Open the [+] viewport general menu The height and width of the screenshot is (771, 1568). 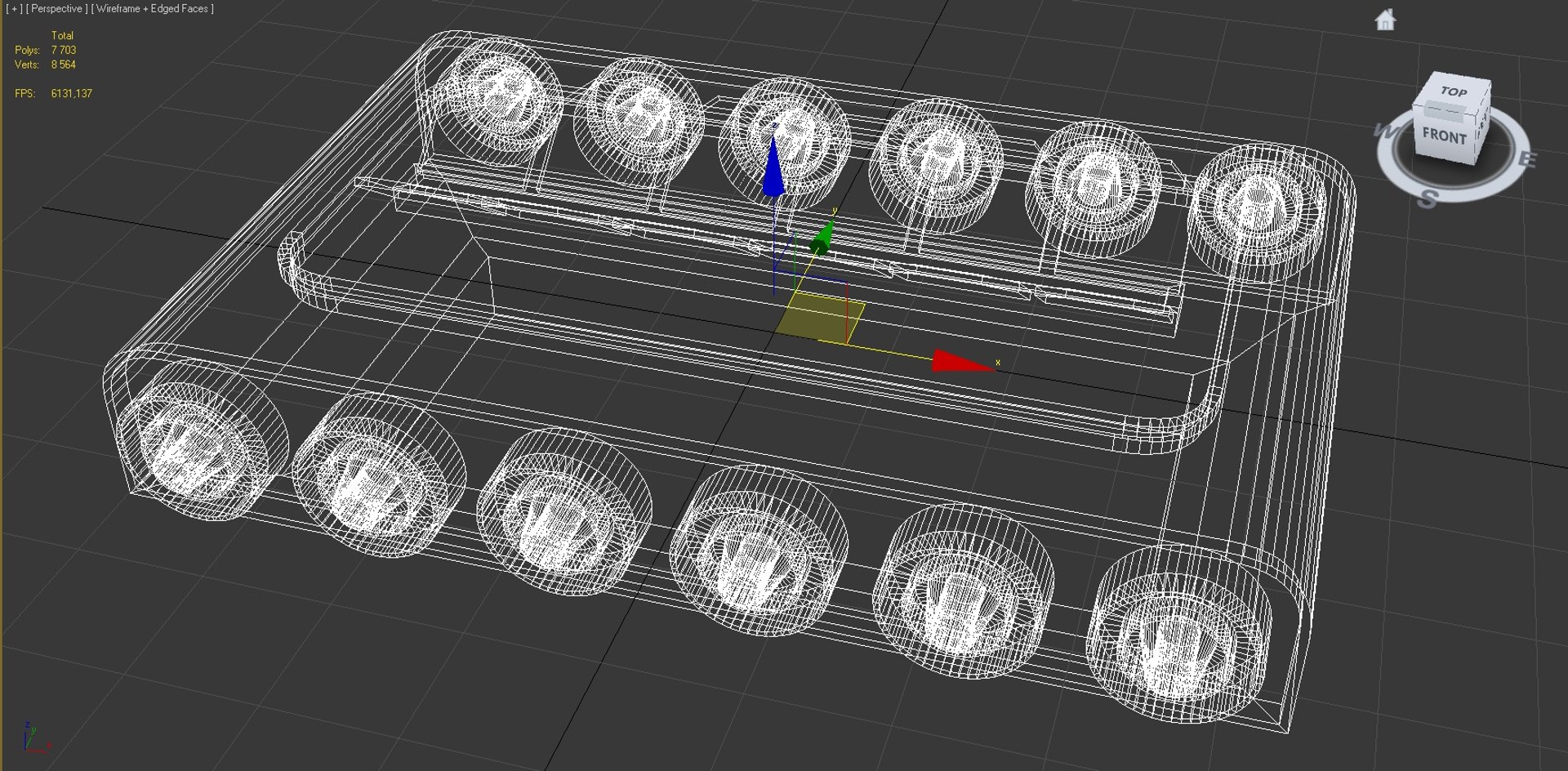pos(14,9)
